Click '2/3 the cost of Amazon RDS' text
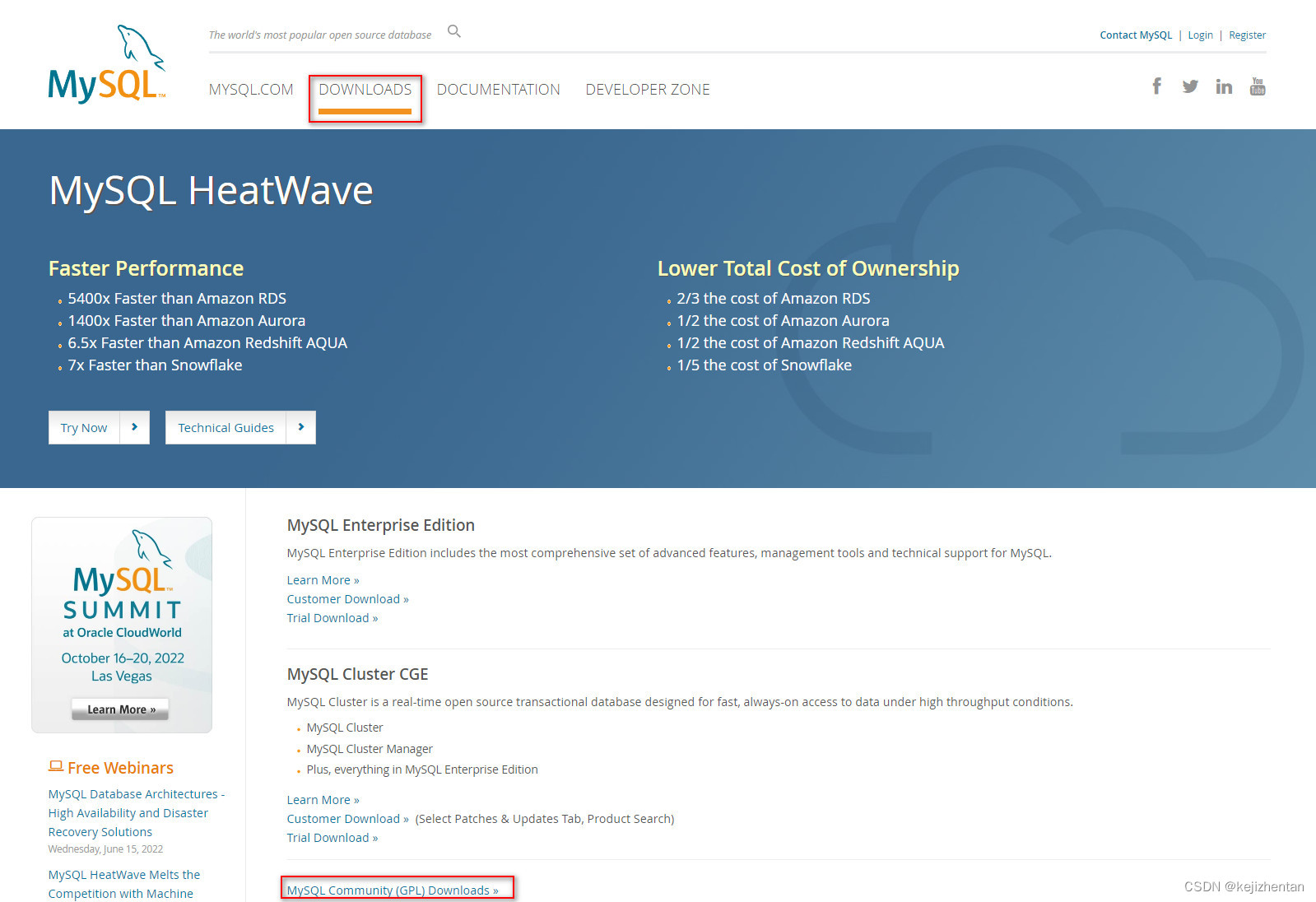Image resolution: width=1316 pixels, height=902 pixels. (x=774, y=299)
